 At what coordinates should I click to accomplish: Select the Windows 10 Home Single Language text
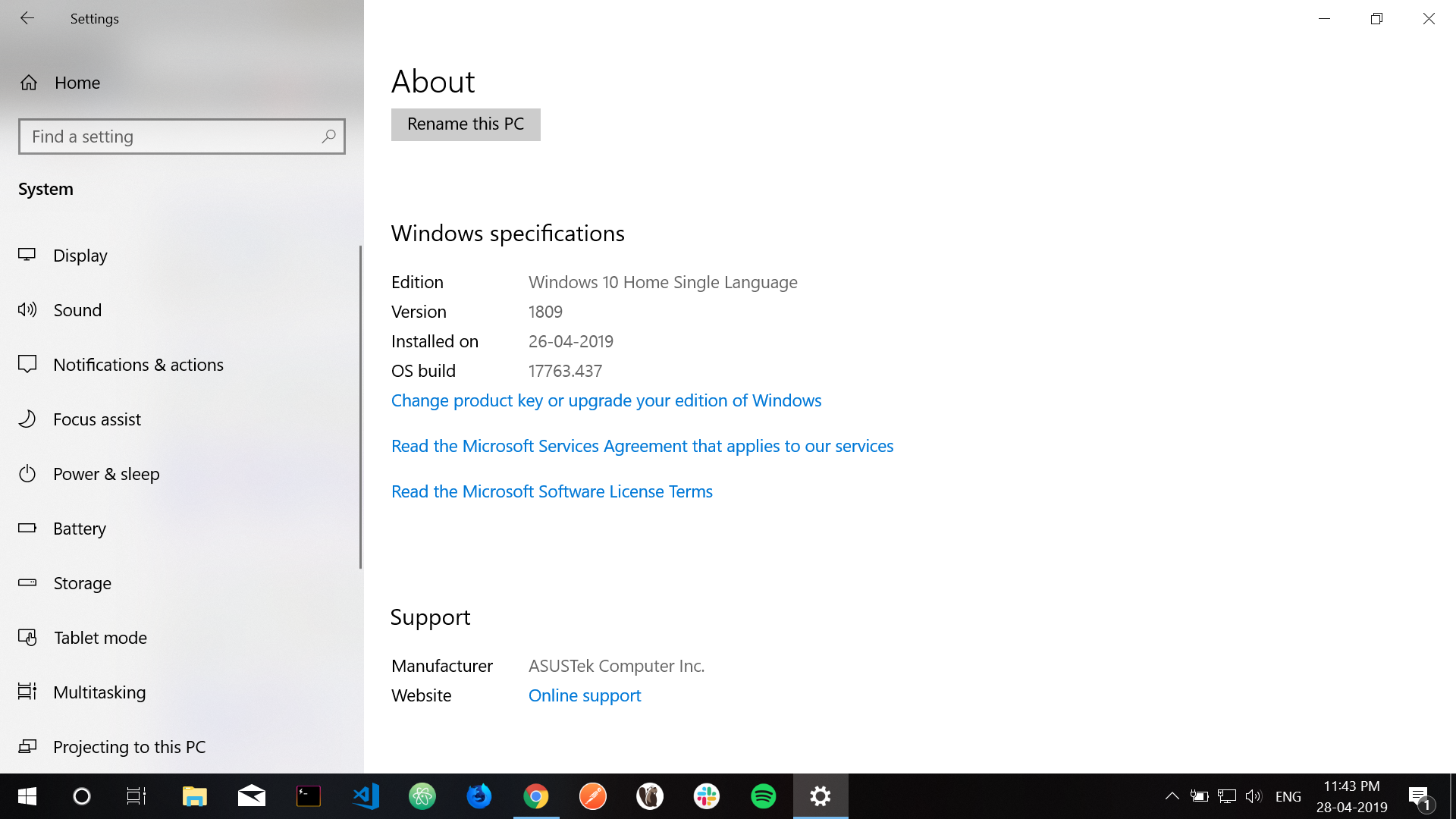663,282
